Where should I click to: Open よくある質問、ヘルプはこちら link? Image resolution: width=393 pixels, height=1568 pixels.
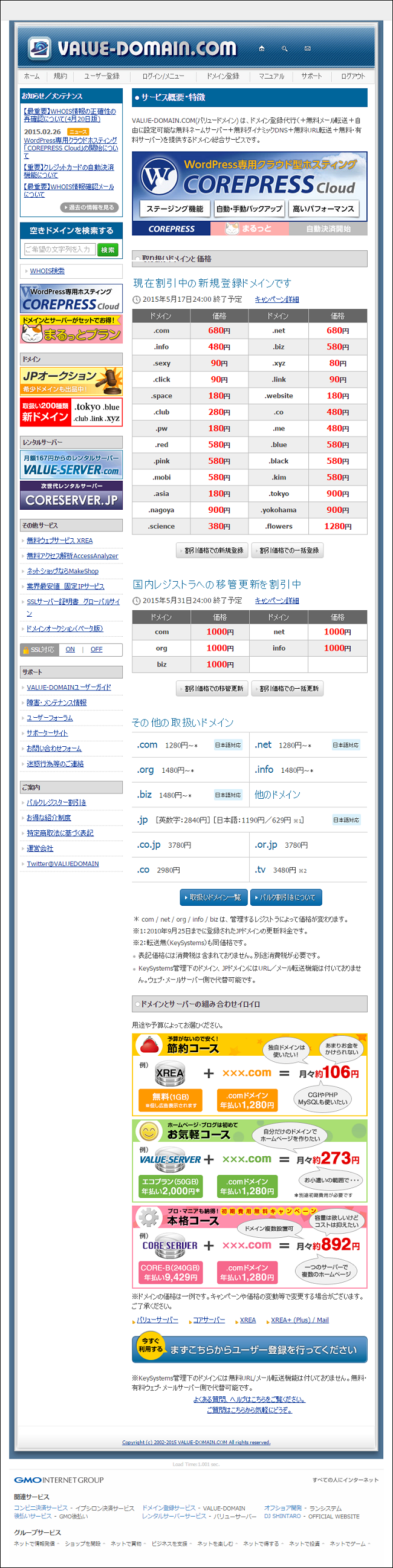click(250, 1399)
